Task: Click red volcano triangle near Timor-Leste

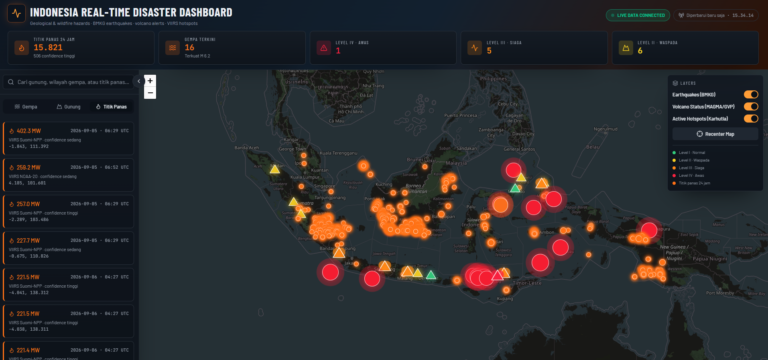Action: (x=497, y=275)
